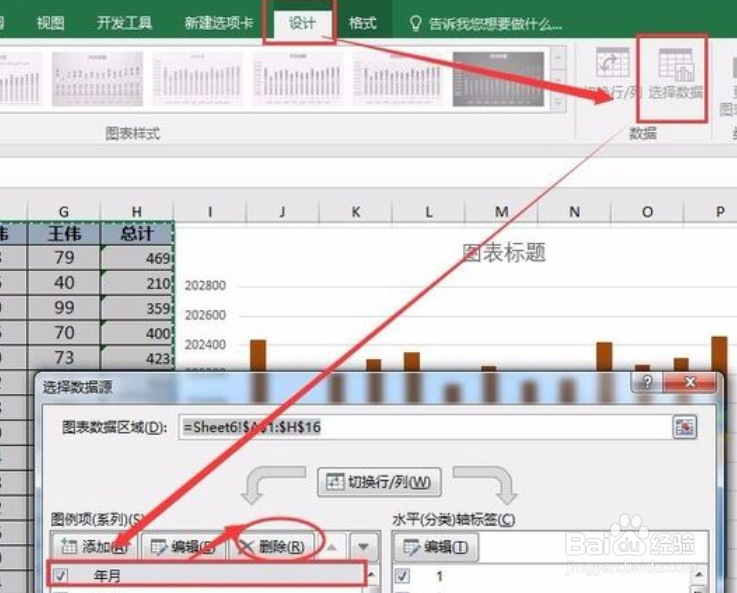Select the 格式 ribbon tab
The image size is (737, 593).
362,23
